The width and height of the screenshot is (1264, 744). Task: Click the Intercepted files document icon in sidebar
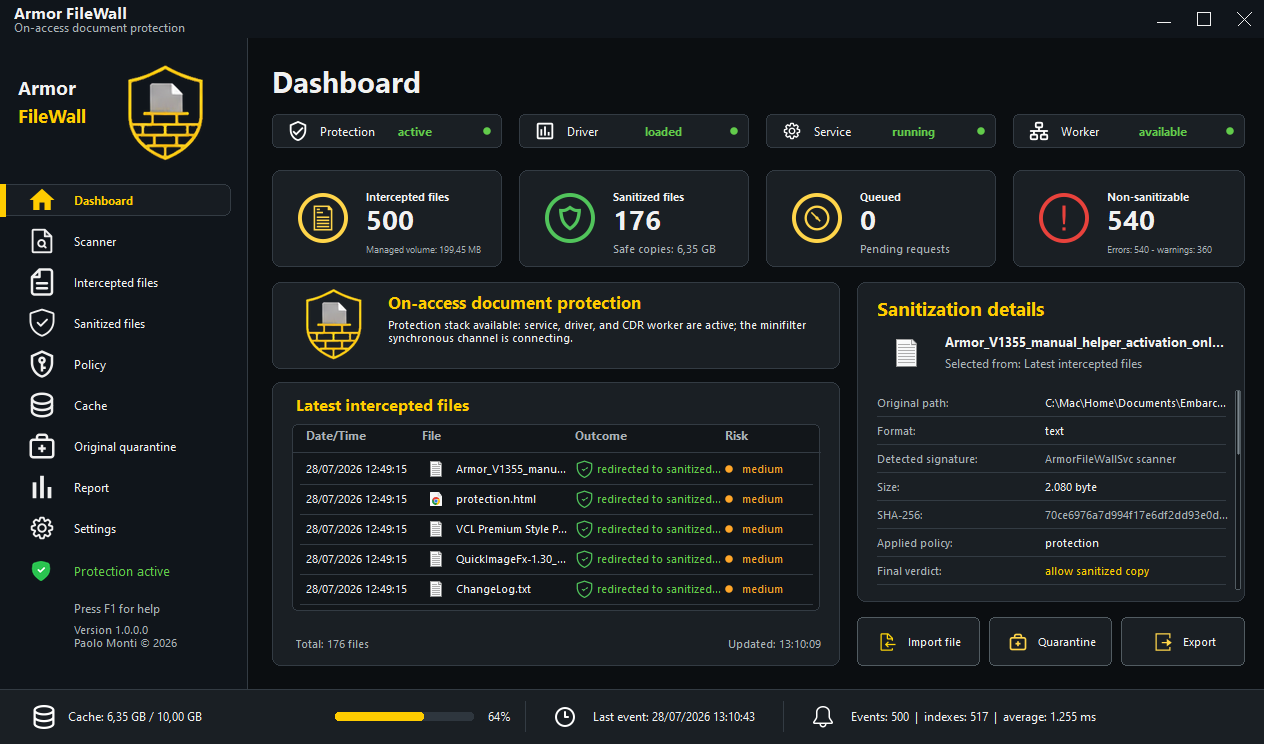click(42, 282)
